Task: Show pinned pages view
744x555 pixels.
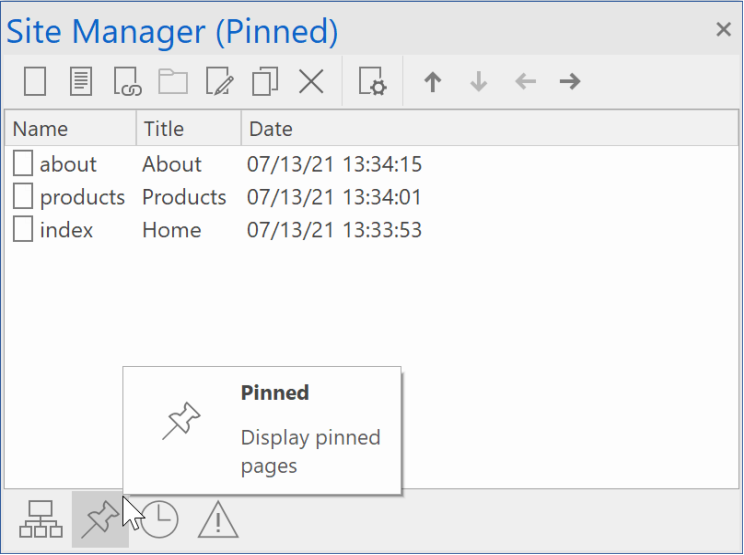Action: (100, 519)
